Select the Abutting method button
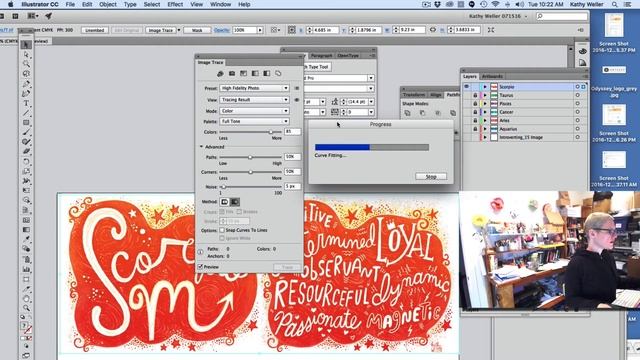This screenshot has height=360, width=640. click(x=224, y=202)
